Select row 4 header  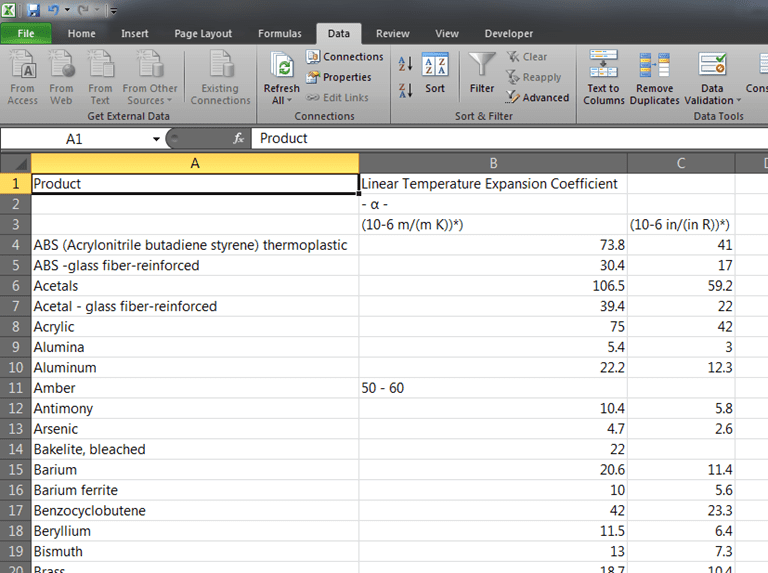[16, 245]
